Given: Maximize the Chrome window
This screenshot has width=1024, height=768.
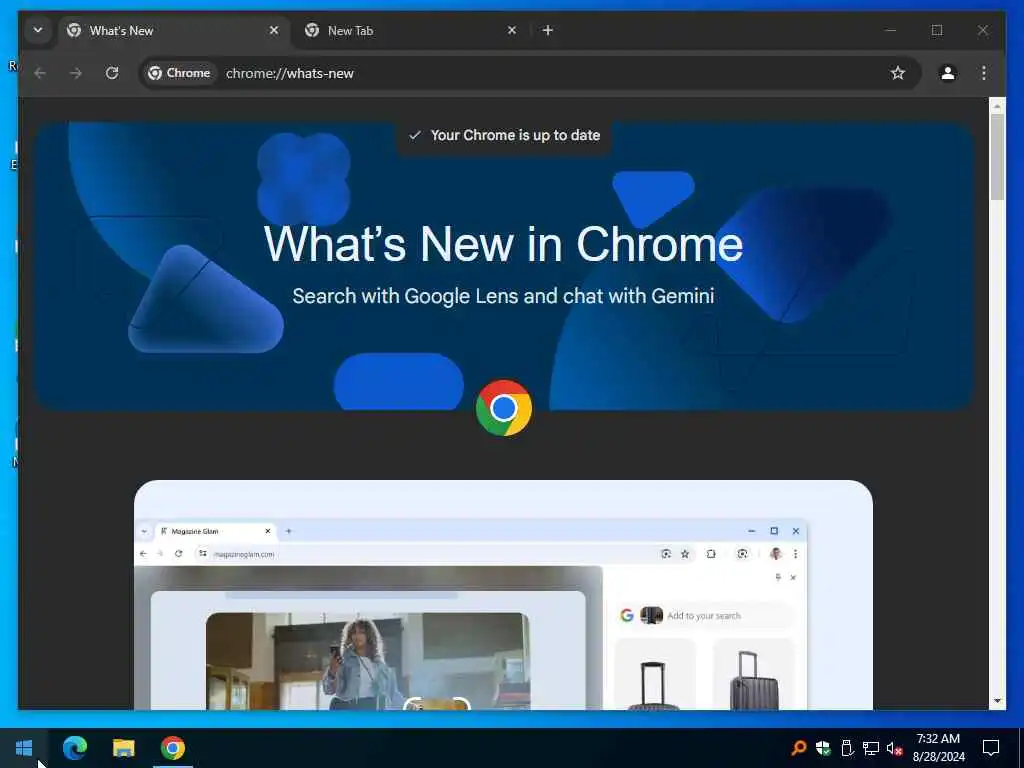Looking at the screenshot, I should tap(937, 30).
